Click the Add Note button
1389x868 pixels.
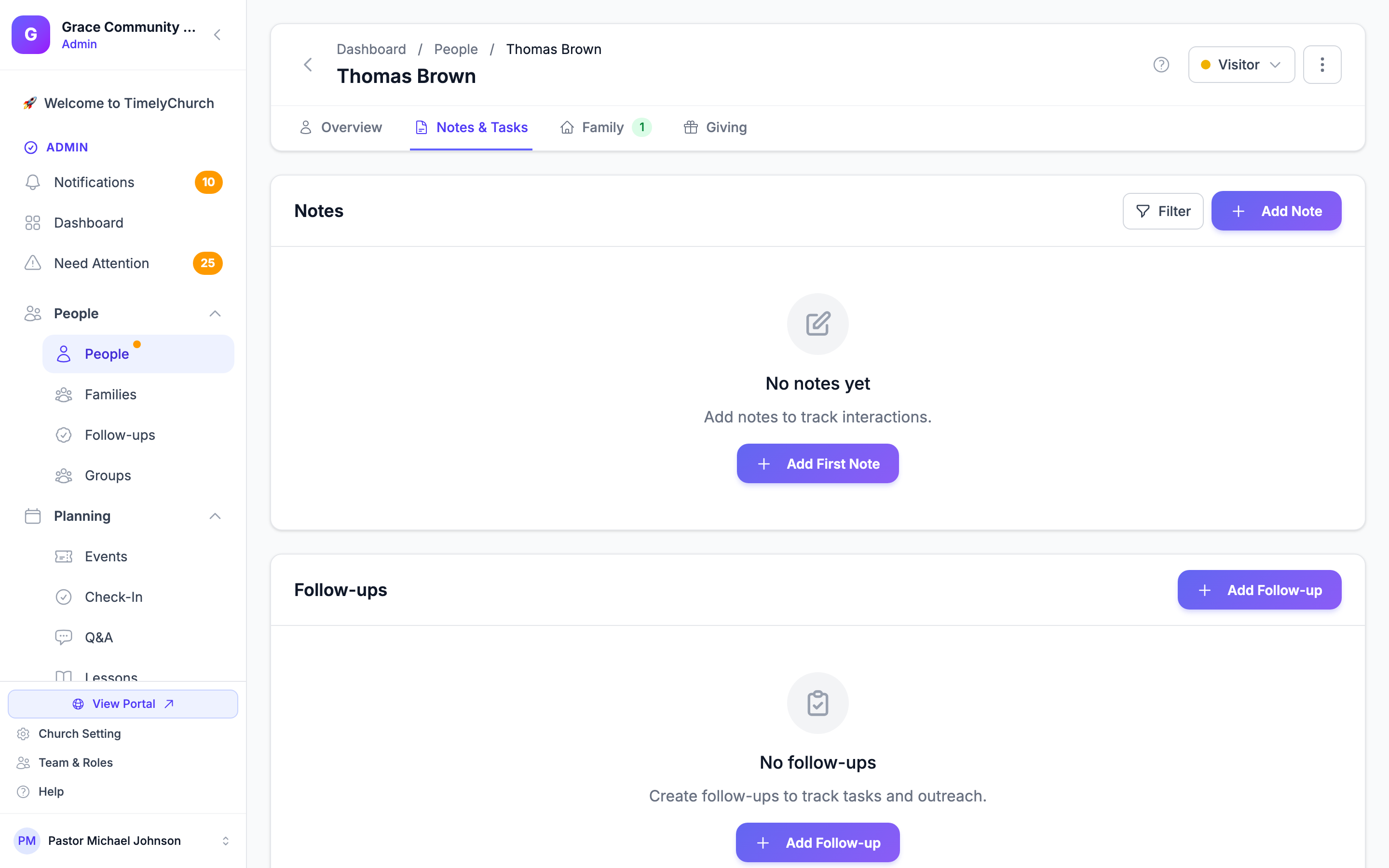1276,211
